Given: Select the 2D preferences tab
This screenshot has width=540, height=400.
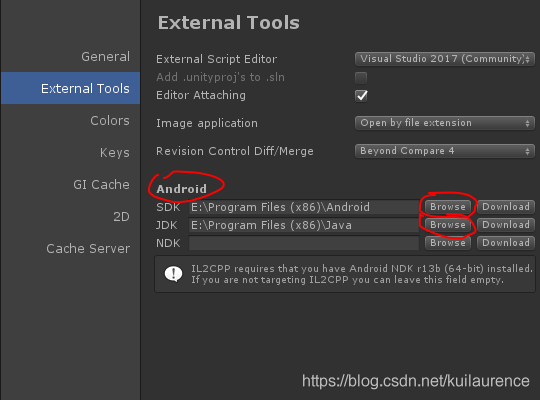Looking at the screenshot, I should [121, 217].
